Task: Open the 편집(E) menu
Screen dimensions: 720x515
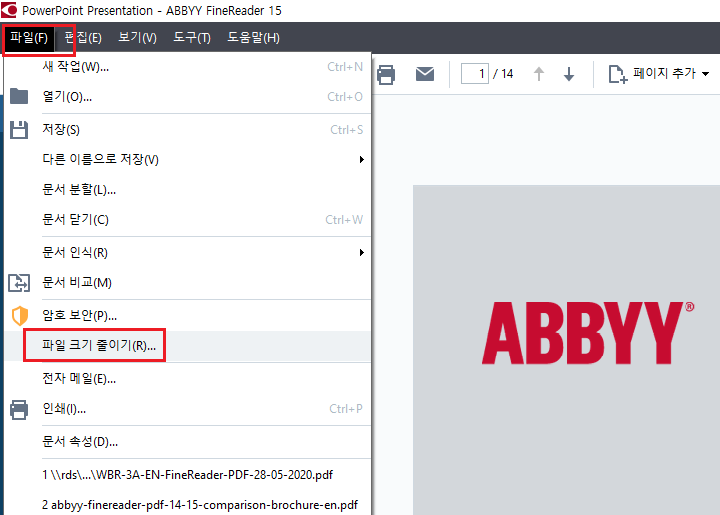Action: pyautogui.click(x=83, y=38)
